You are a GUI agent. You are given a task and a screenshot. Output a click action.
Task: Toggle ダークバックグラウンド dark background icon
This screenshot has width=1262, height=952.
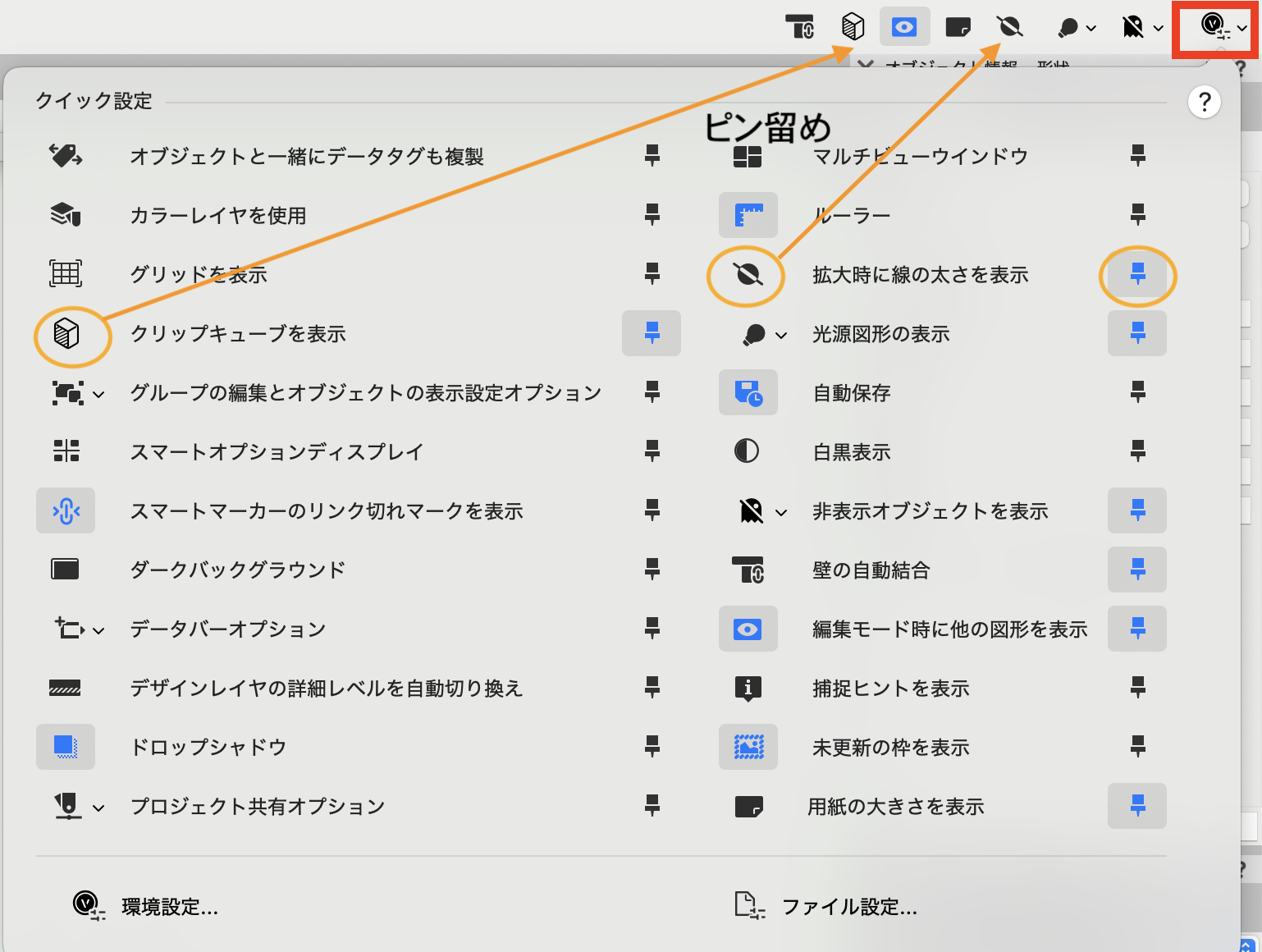[x=66, y=570]
